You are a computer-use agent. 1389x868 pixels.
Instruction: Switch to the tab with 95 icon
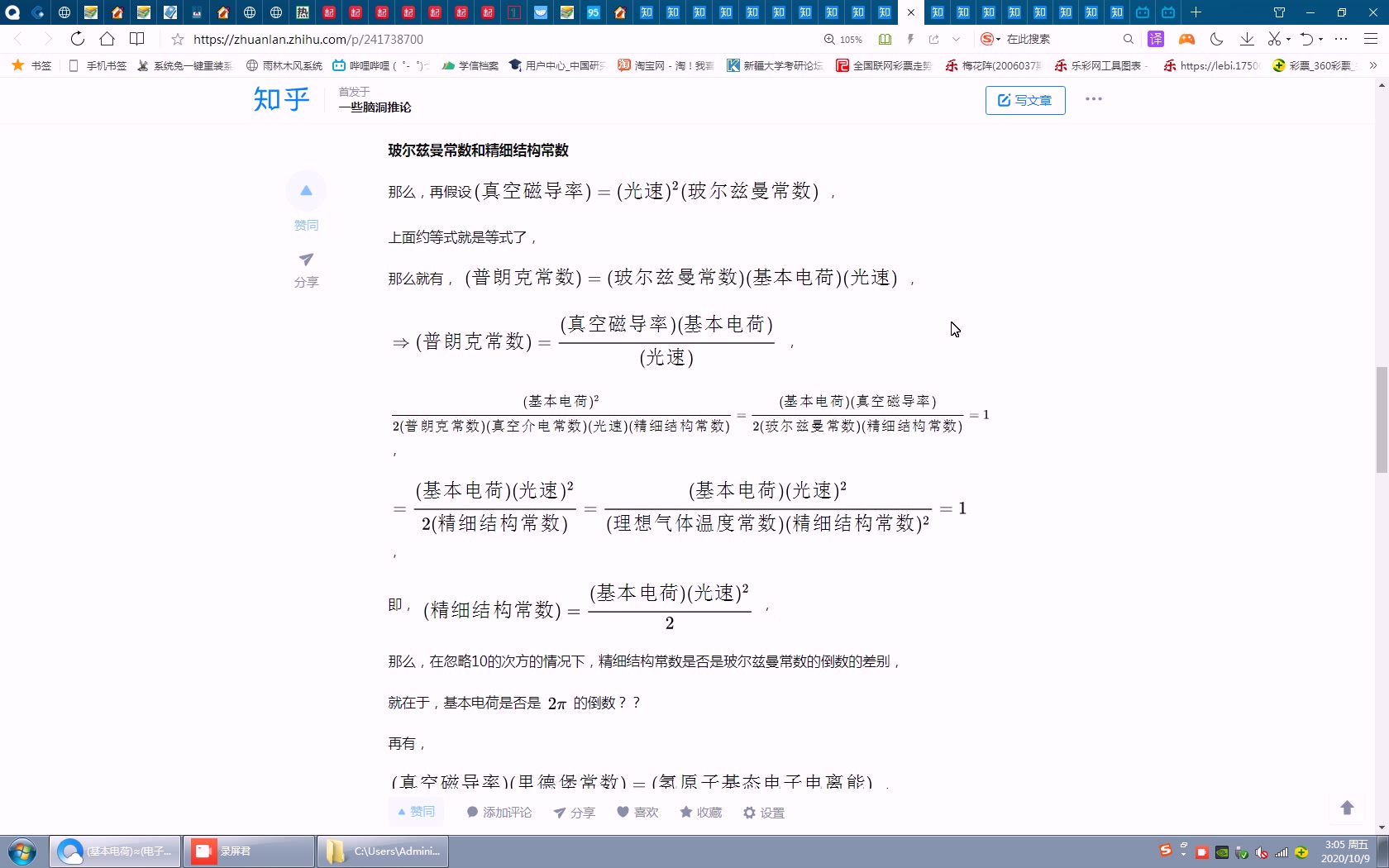594,12
